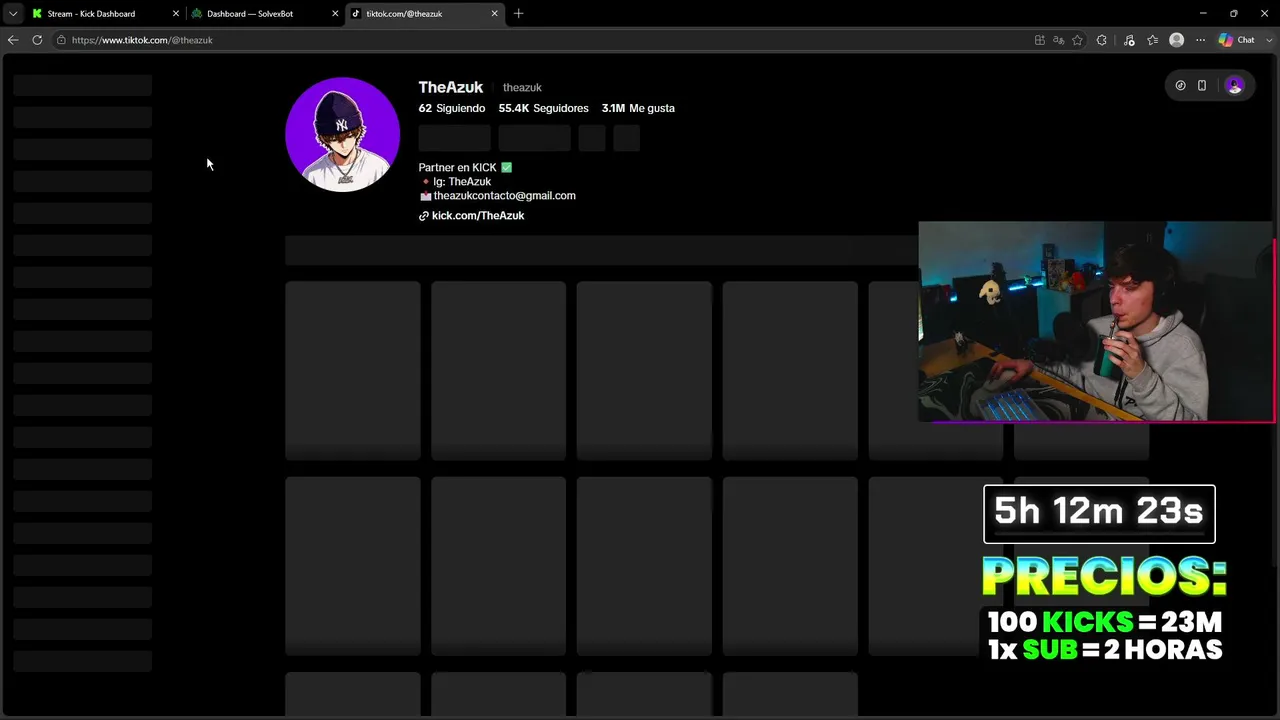1280x720 pixels.
Task: Open the browser Extensions puzzle icon
Action: tap(1102, 40)
